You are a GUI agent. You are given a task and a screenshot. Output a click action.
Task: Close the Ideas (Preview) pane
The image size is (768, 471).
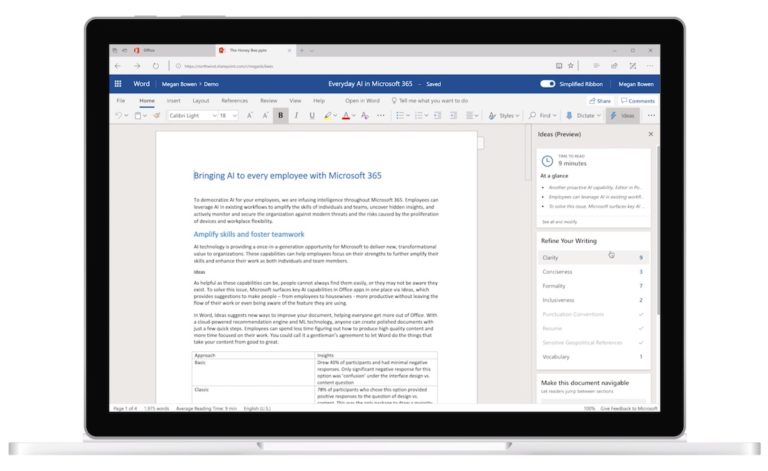coord(650,134)
